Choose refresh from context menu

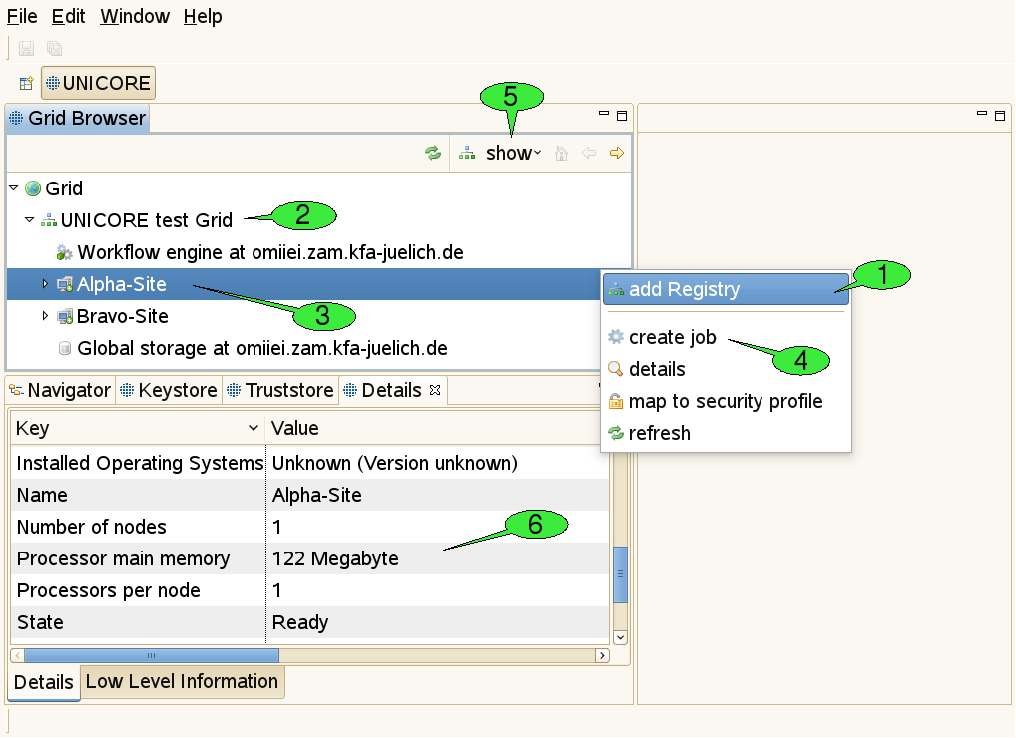point(726,433)
